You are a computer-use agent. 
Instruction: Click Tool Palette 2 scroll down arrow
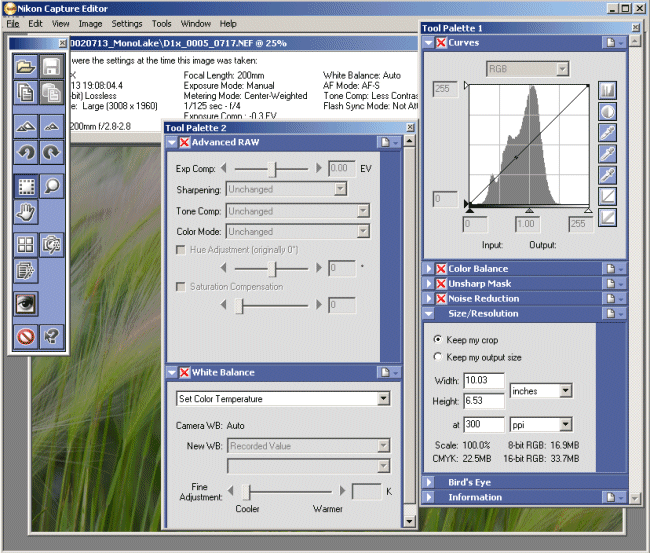tap(409, 521)
